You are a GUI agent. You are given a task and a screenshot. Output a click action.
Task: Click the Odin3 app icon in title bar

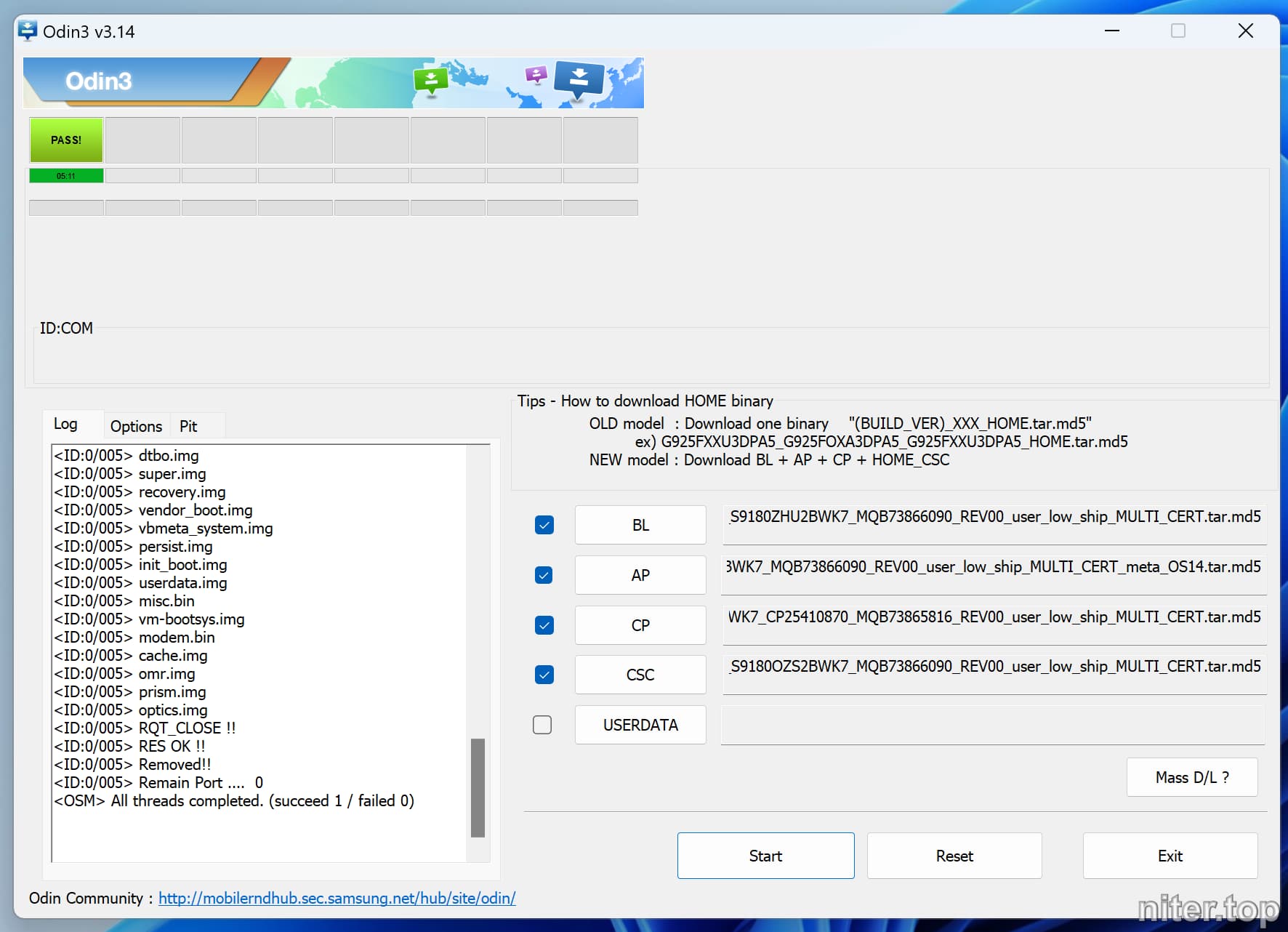click(x=28, y=31)
